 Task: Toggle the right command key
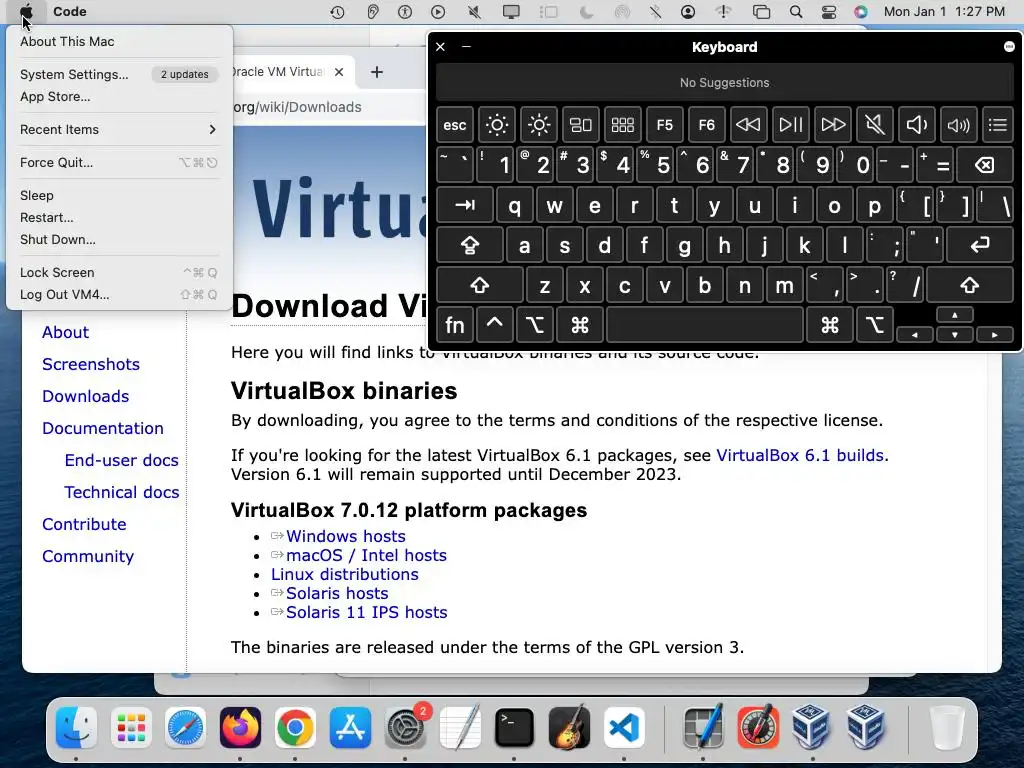point(830,325)
